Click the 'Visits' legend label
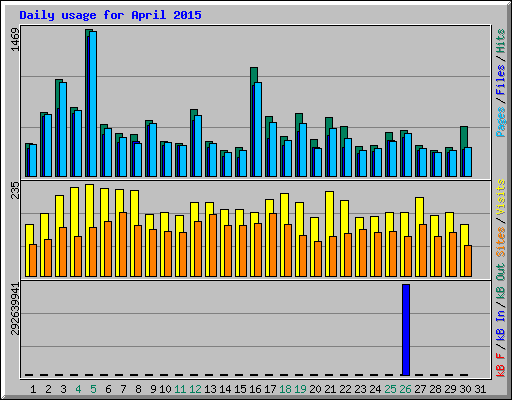 pos(500,197)
